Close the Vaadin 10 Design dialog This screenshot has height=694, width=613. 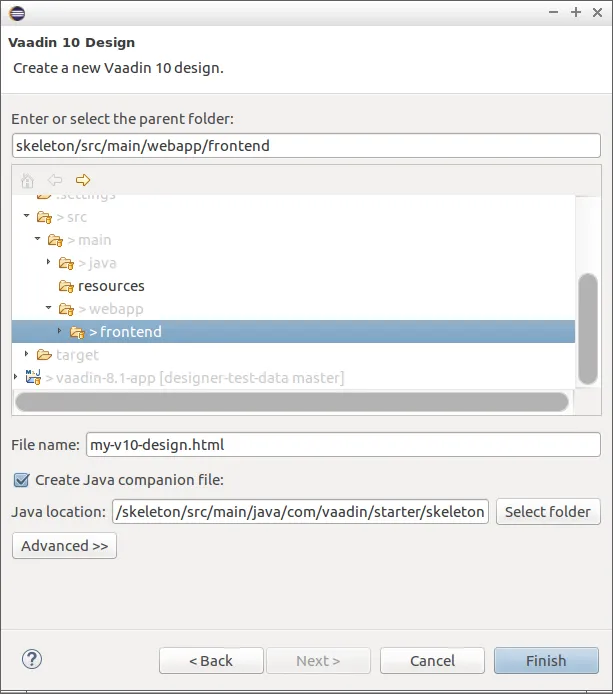(x=598, y=12)
